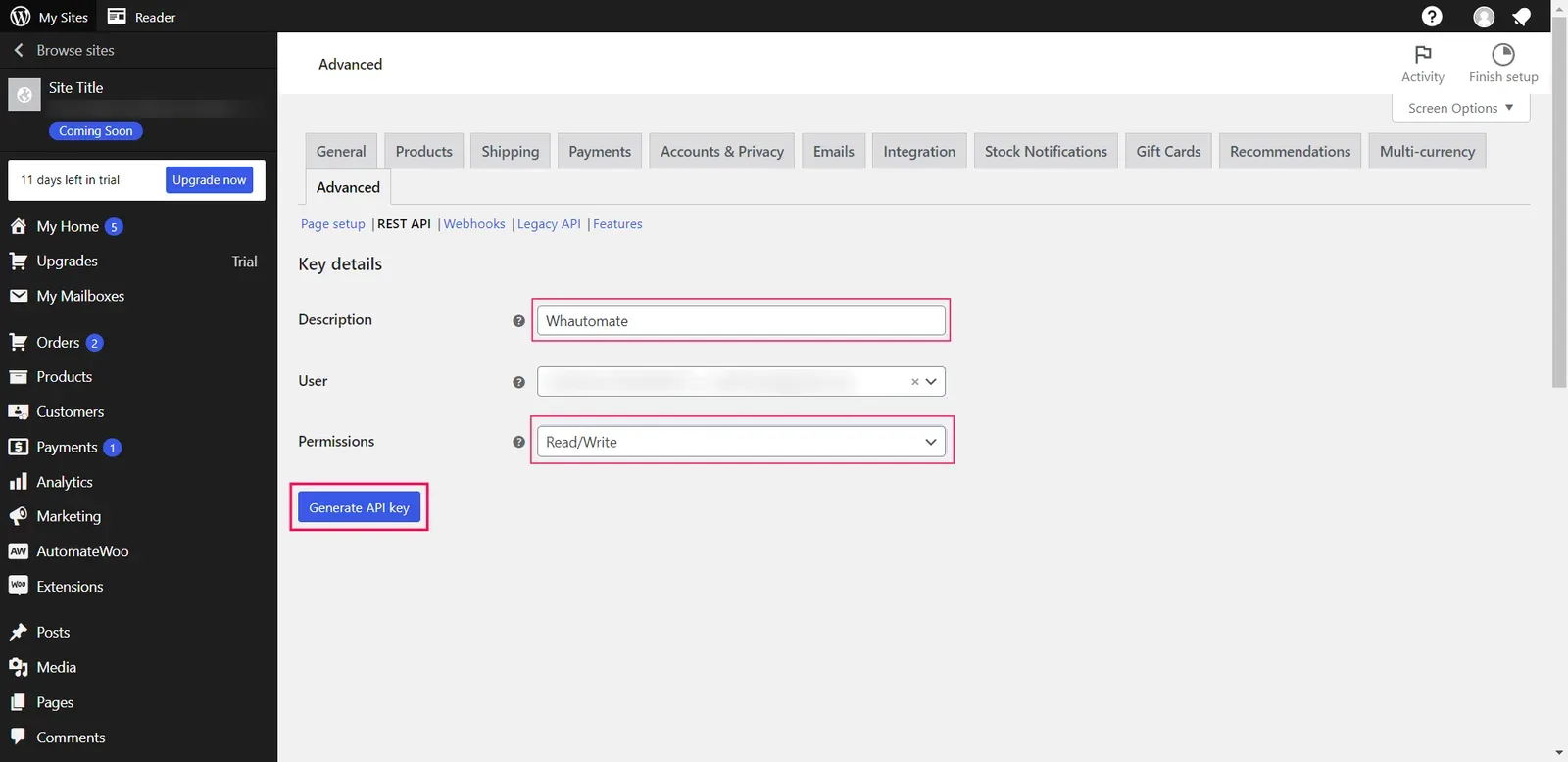Viewport: 1568px width, 762px height.
Task: Open Analytics in the sidebar
Action: pyautogui.click(x=64, y=482)
